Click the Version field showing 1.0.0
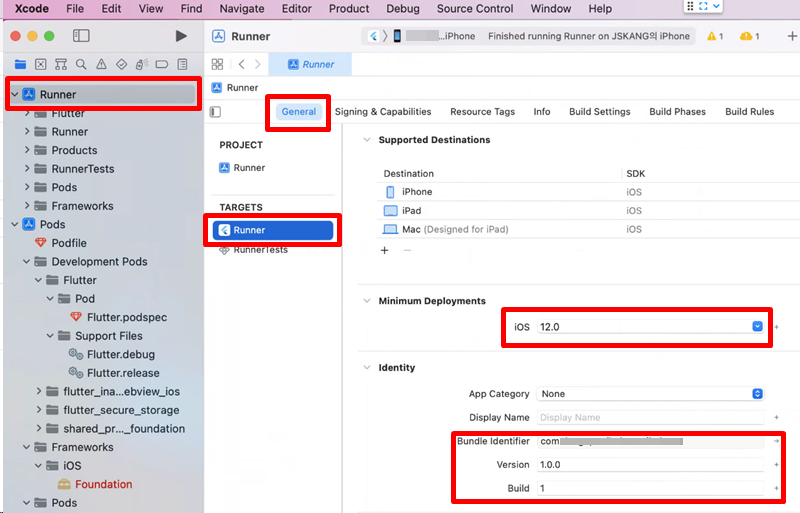This screenshot has width=800, height=513. (x=651, y=465)
